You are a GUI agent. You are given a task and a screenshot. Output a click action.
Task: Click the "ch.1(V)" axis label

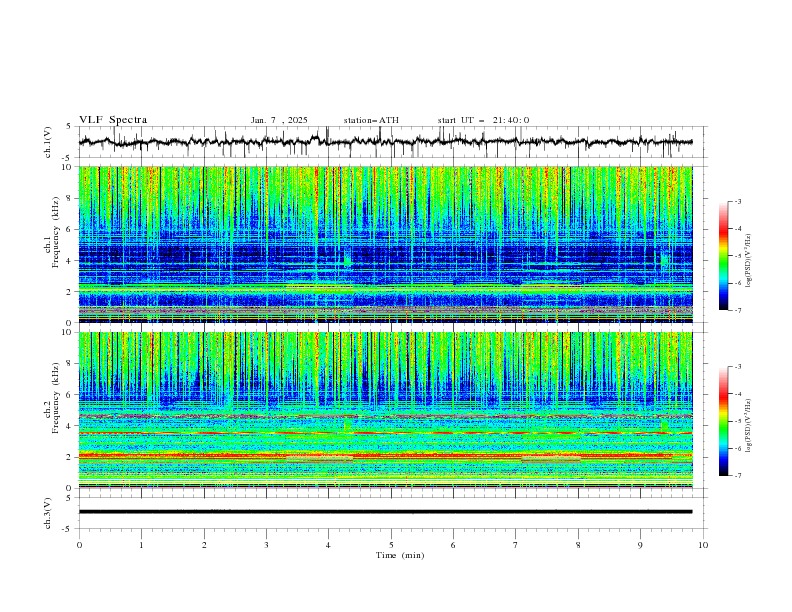[48, 142]
